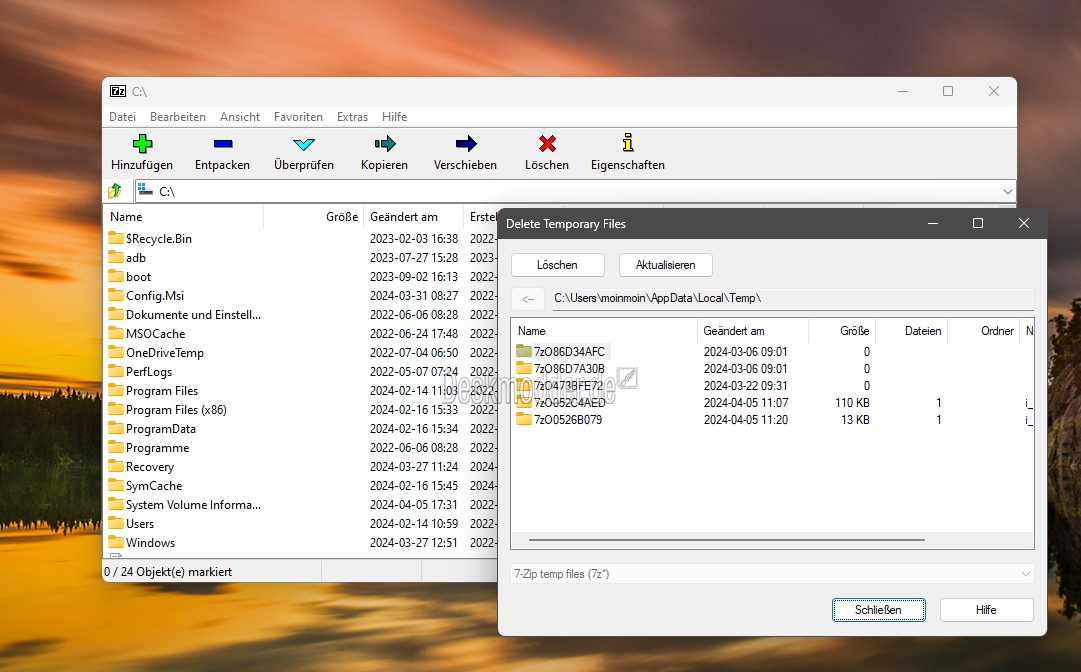Image resolution: width=1081 pixels, height=672 pixels.
Task: Click the back arrow button in dialog
Action: coord(529,298)
